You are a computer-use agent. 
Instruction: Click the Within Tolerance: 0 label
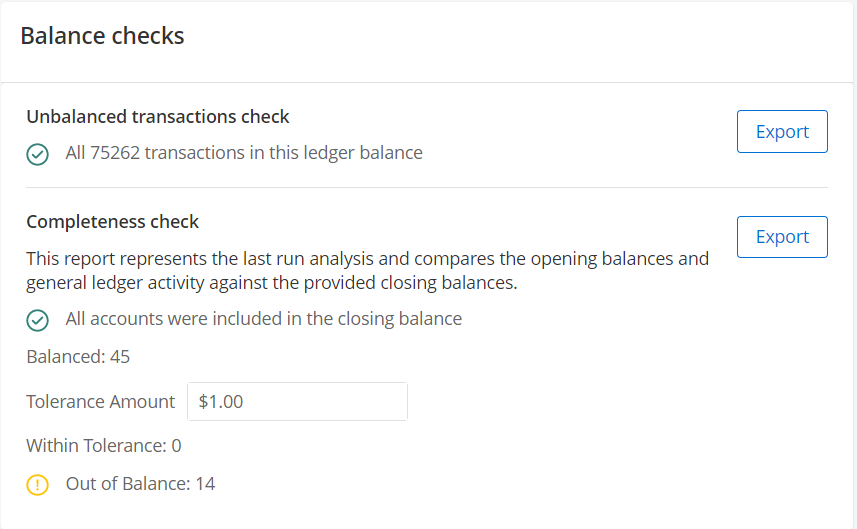pos(104,446)
